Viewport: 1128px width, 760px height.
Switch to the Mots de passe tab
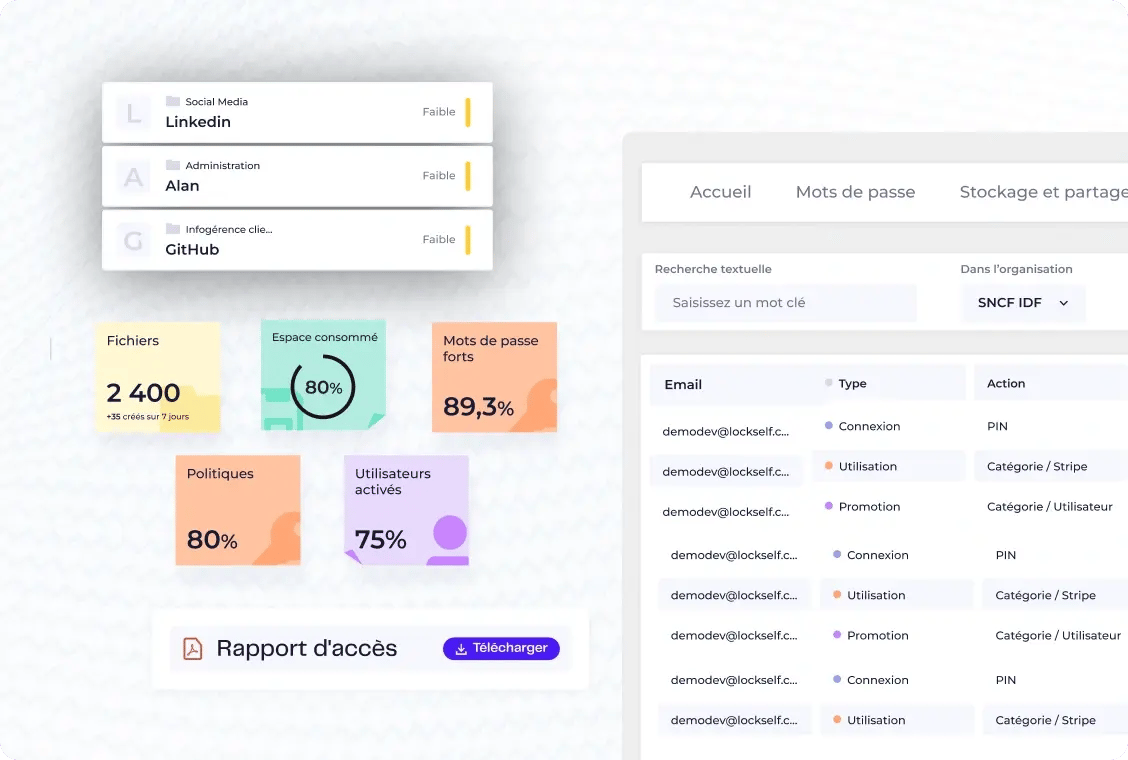point(855,192)
